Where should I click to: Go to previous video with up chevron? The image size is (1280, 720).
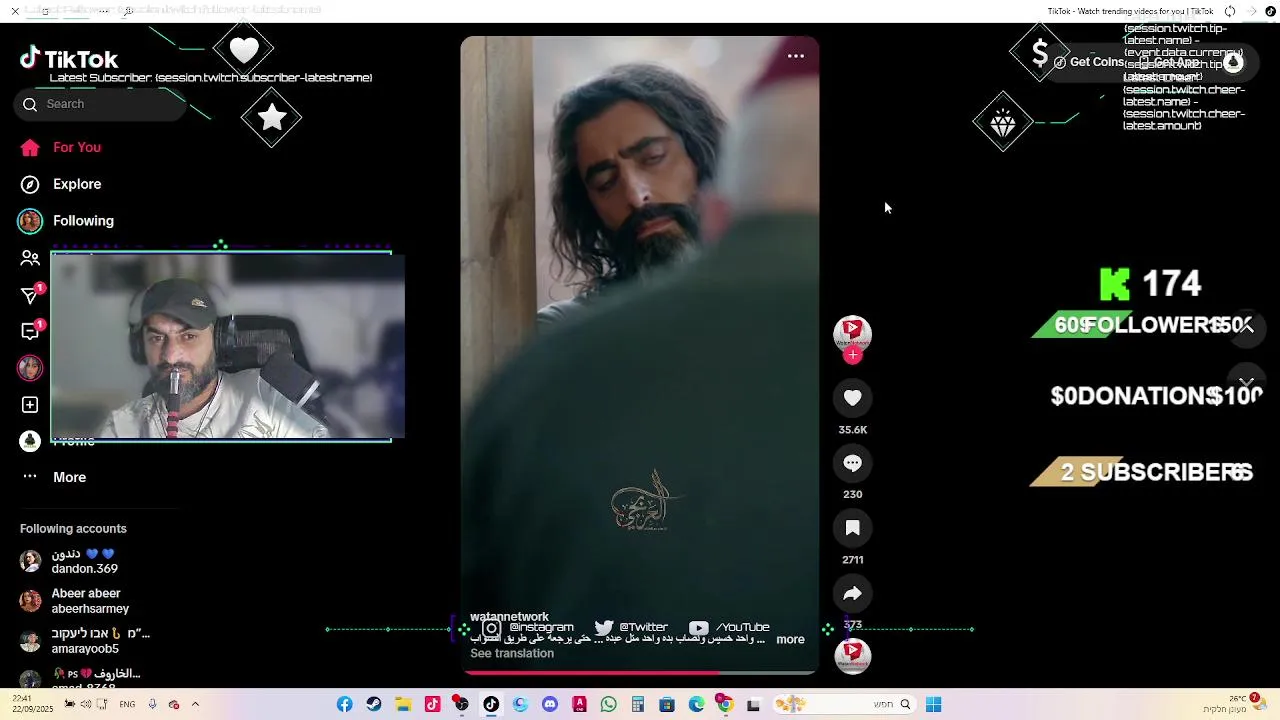(1246, 327)
